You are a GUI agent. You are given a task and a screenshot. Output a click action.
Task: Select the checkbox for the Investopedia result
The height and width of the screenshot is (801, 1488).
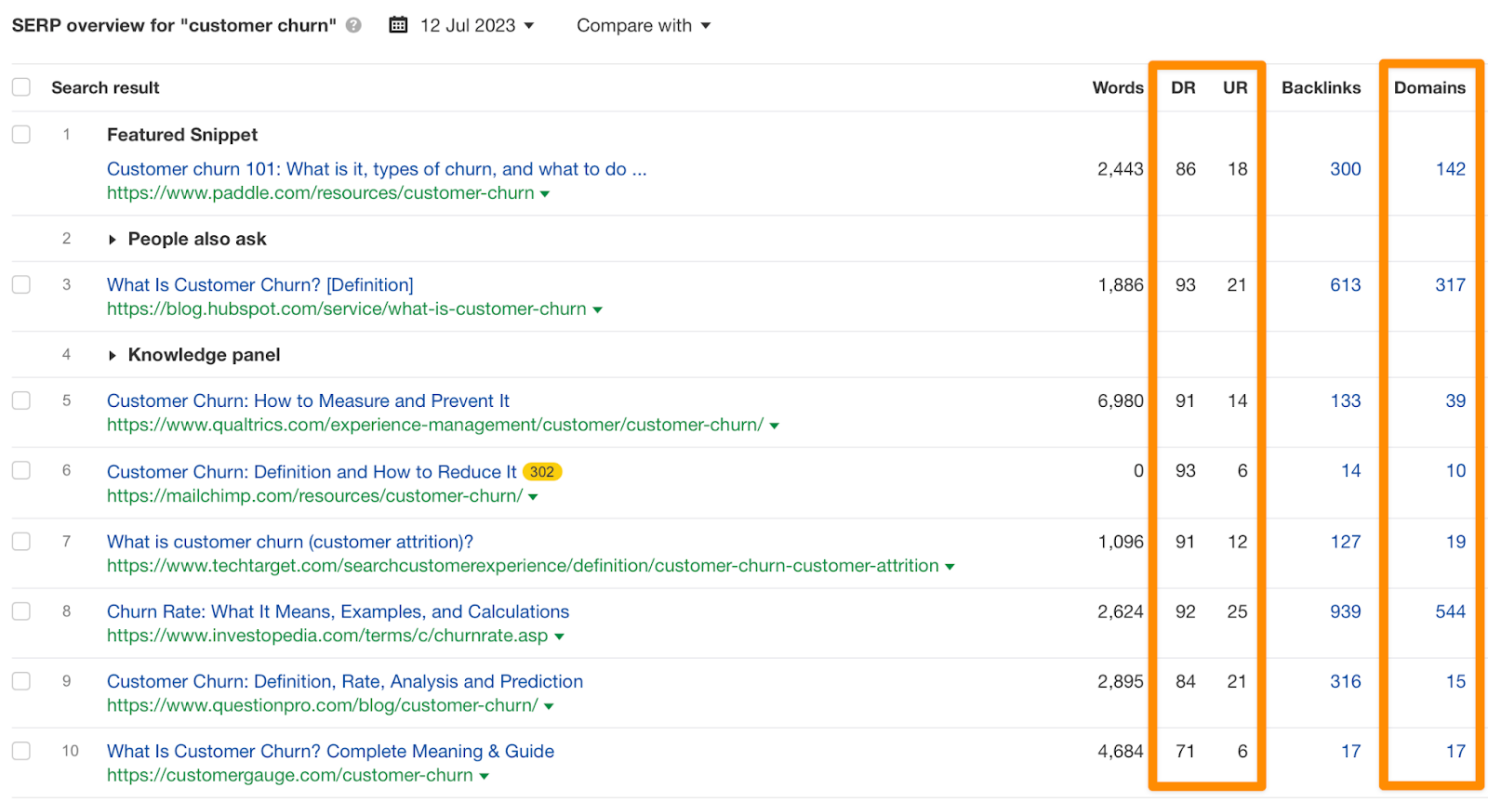click(21, 611)
